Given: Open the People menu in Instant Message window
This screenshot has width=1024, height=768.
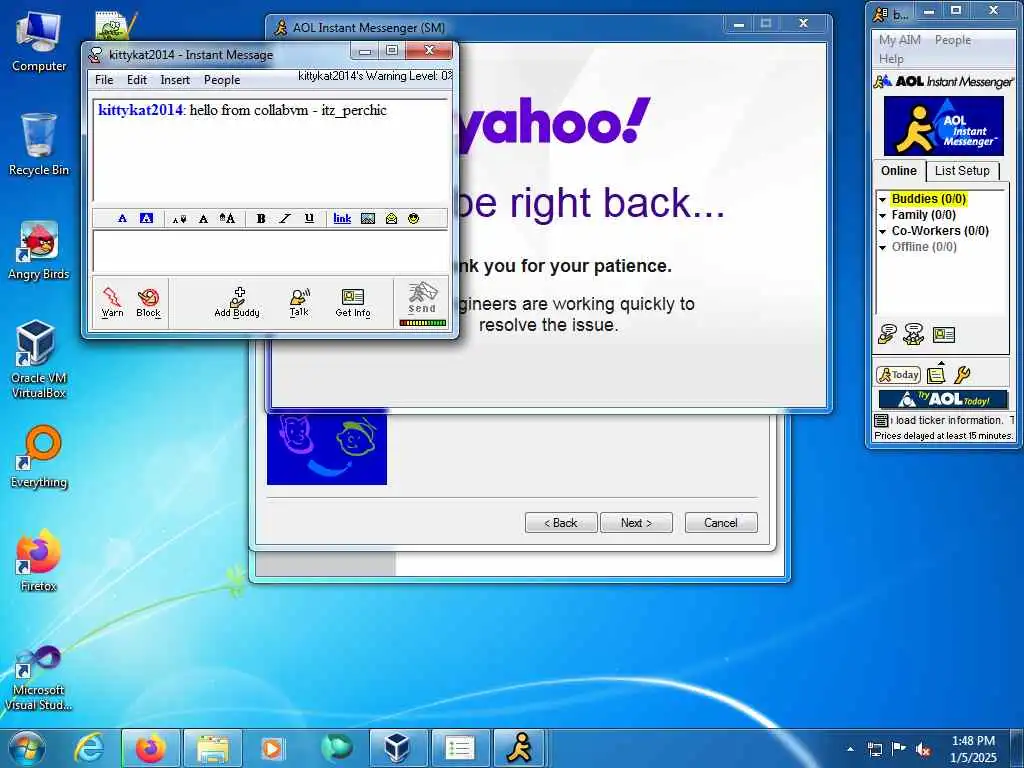Looking at the screenshot, I should 222,80.
